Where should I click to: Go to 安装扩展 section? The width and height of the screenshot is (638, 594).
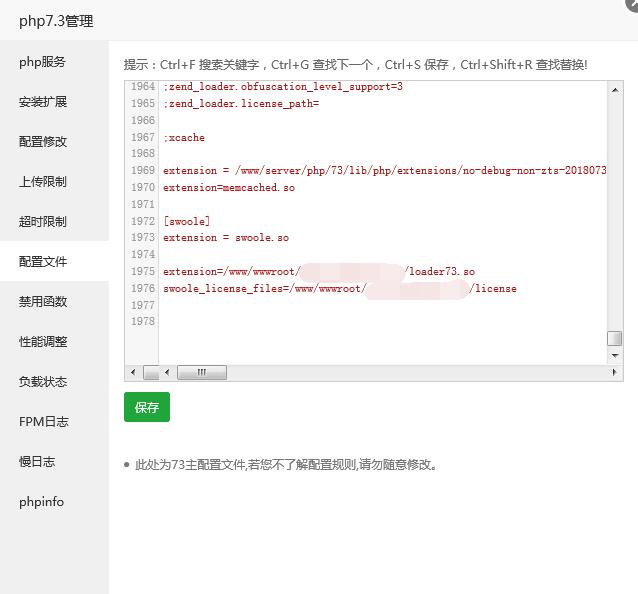[42, 102]
